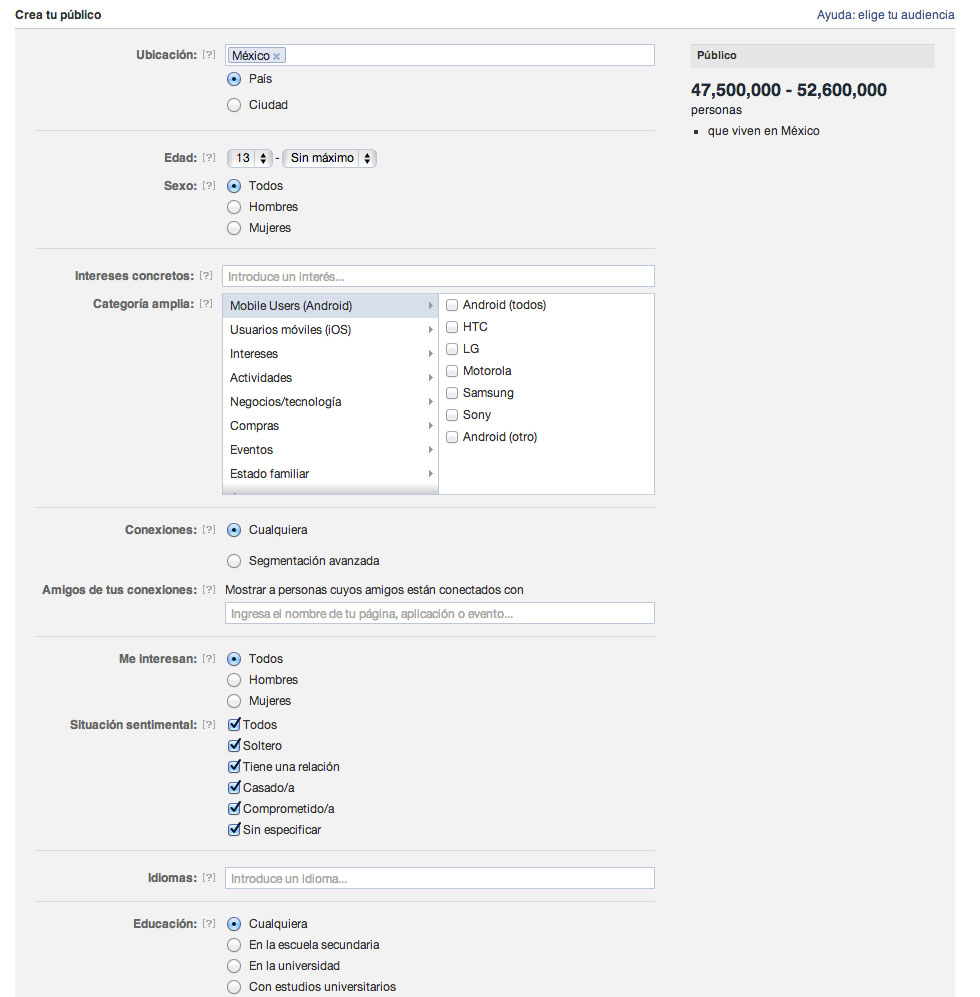Show help for Situación sentimental

coord(208,725)
